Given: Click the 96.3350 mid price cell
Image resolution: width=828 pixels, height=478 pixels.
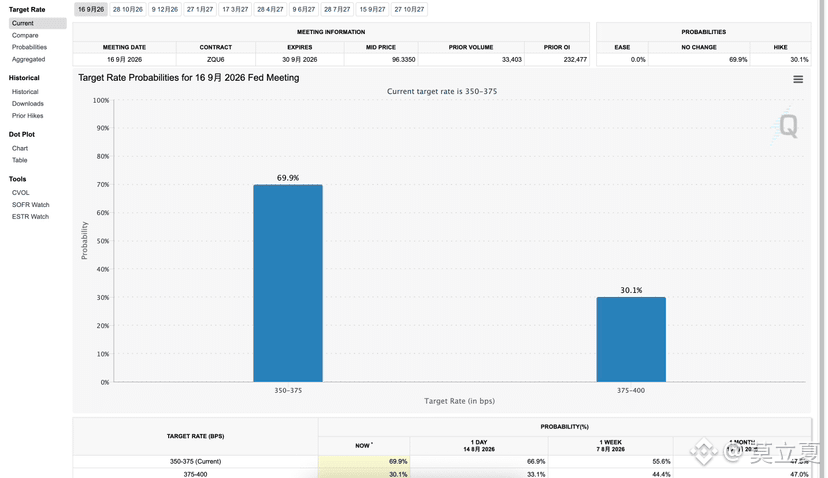Looking at the screenshot, I should coord(381,60).
